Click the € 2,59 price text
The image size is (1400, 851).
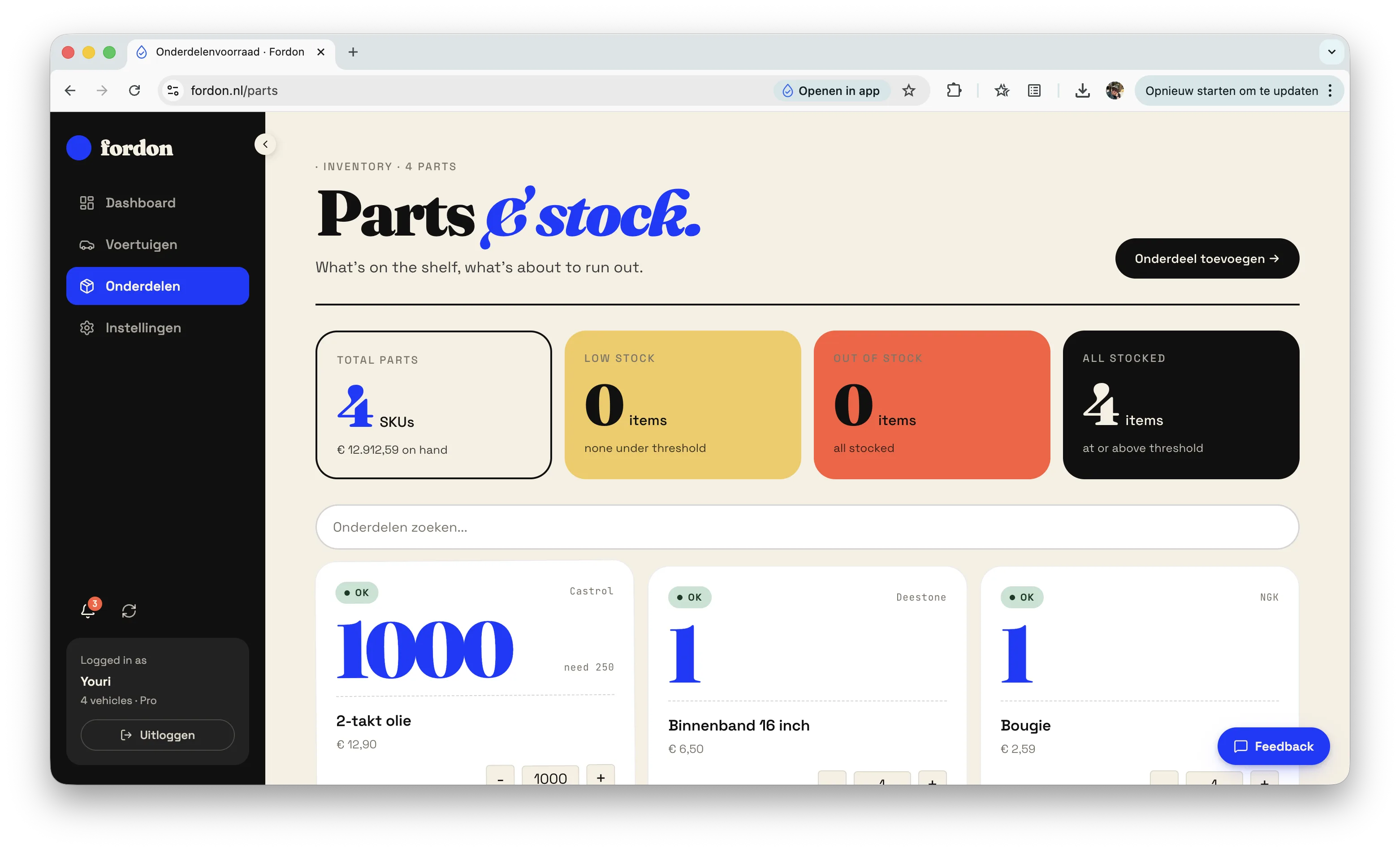tap(1018, 748)
